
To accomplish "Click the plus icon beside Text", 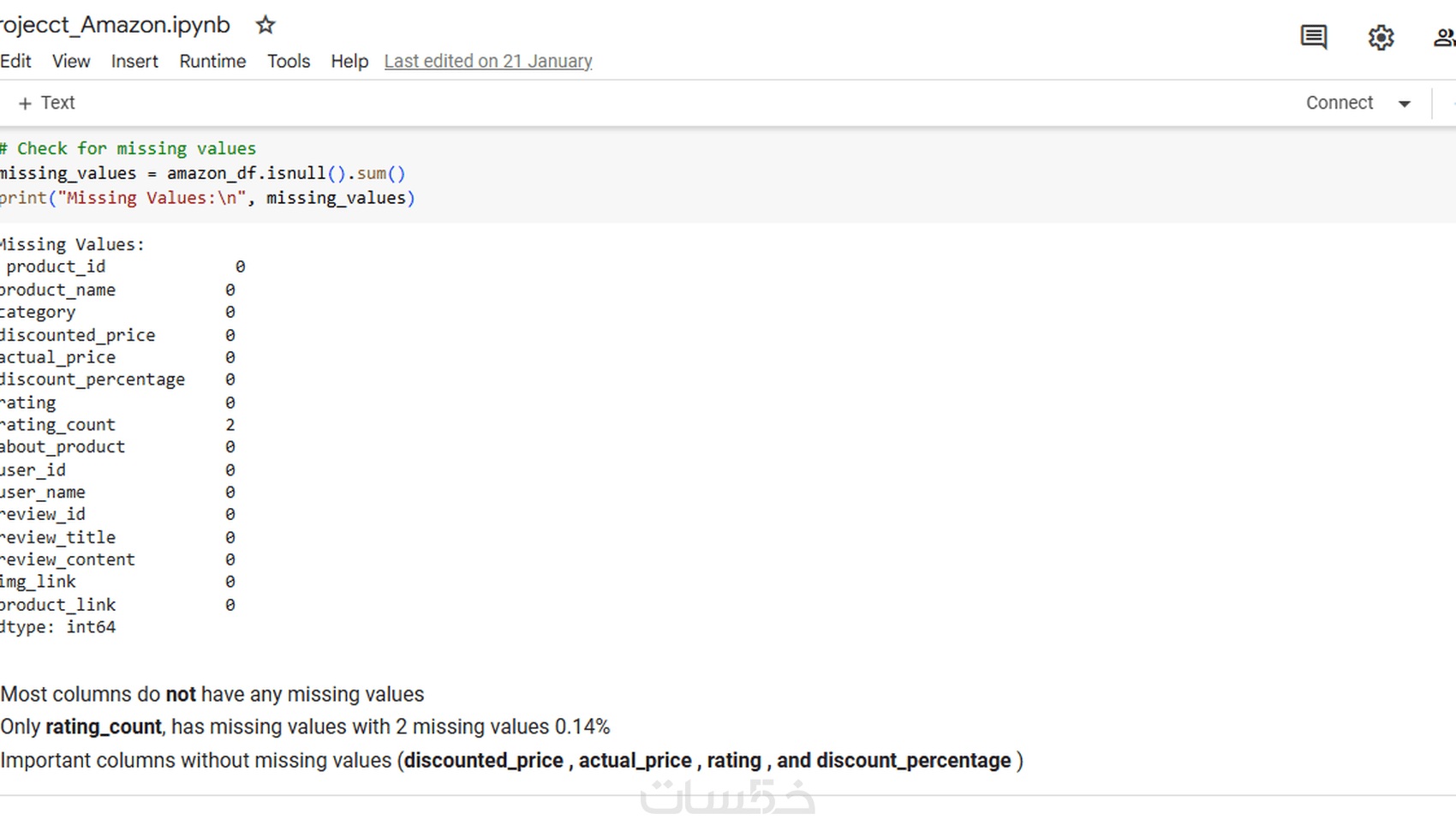I will (25, 104).
